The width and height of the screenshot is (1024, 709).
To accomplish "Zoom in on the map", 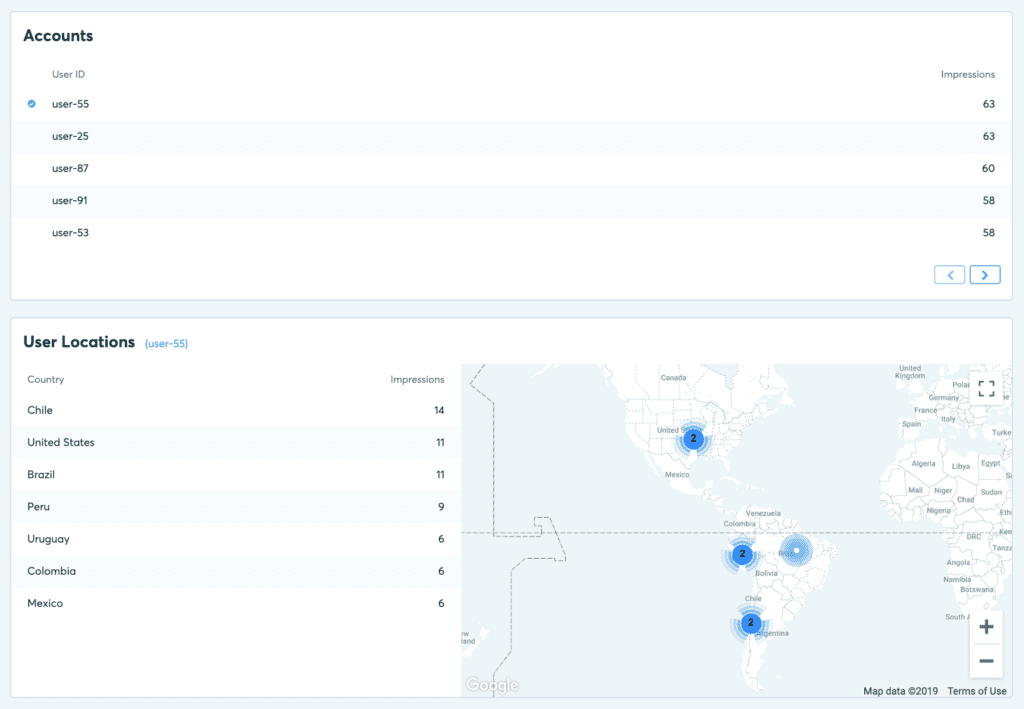I will [986, 627].
